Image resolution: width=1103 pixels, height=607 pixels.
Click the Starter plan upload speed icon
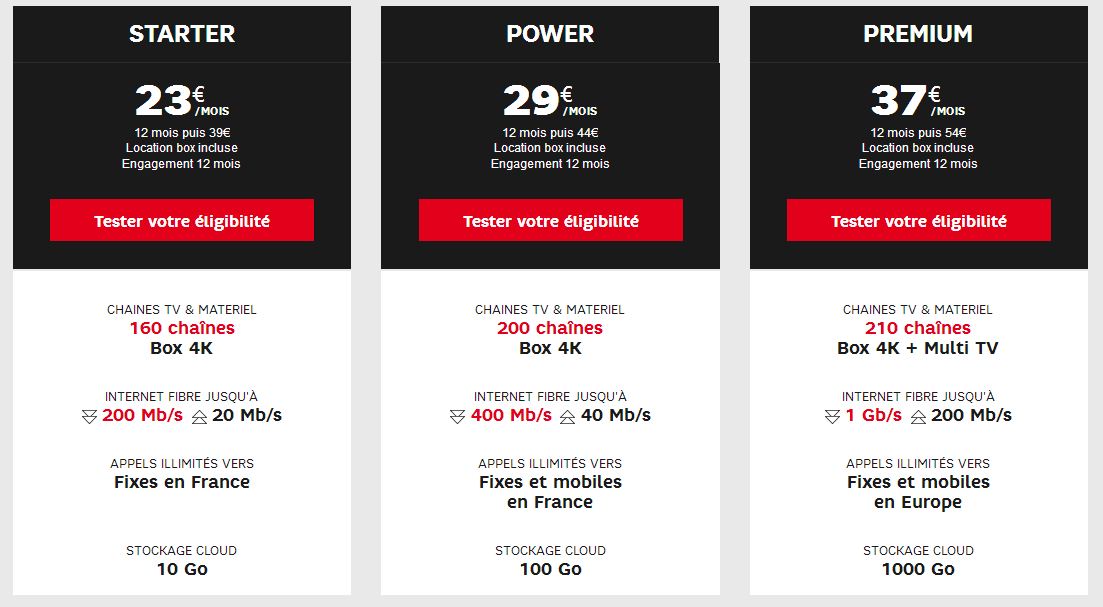[x=200, y=417]
